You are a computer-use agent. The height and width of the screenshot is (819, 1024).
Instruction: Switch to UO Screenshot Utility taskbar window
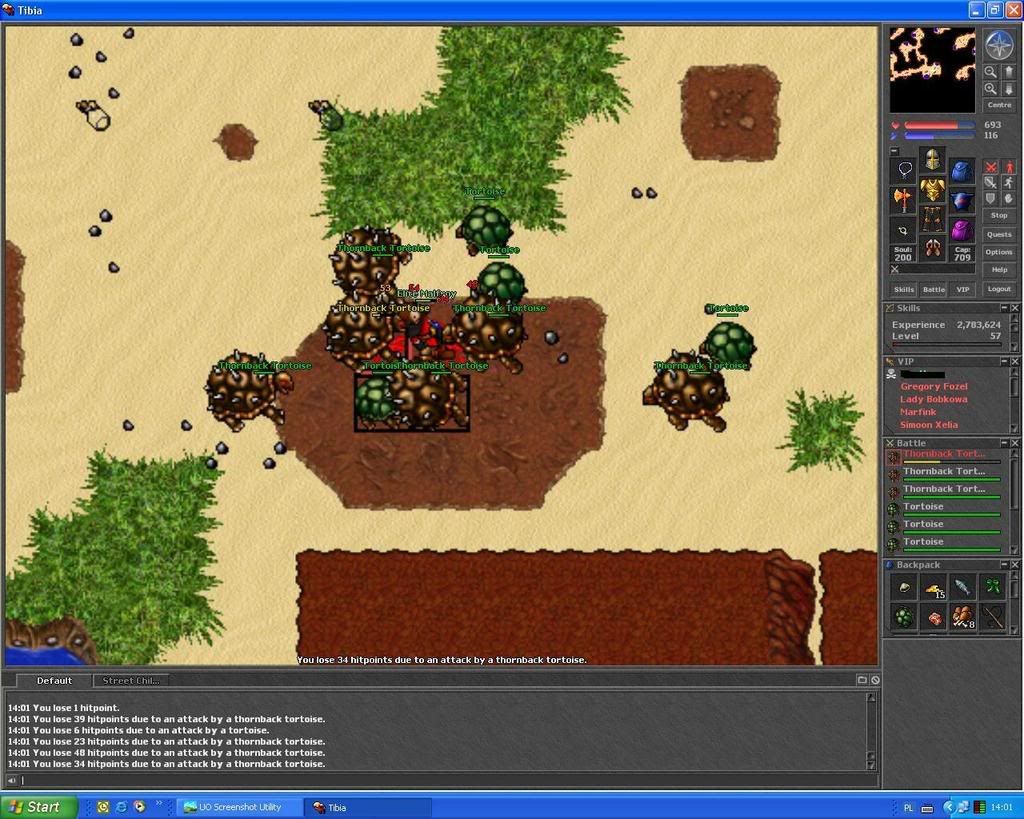[240, 807]
